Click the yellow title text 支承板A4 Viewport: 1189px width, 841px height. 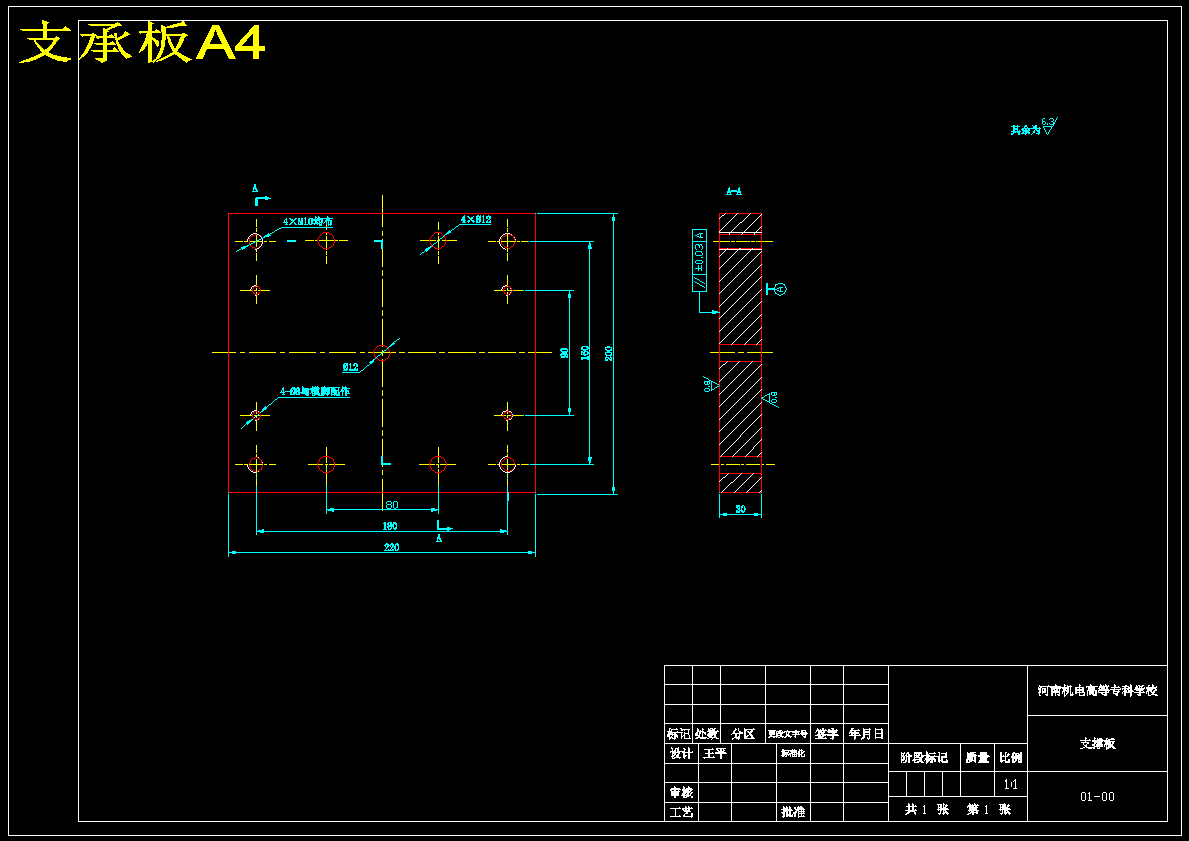[x=142, y=42]
